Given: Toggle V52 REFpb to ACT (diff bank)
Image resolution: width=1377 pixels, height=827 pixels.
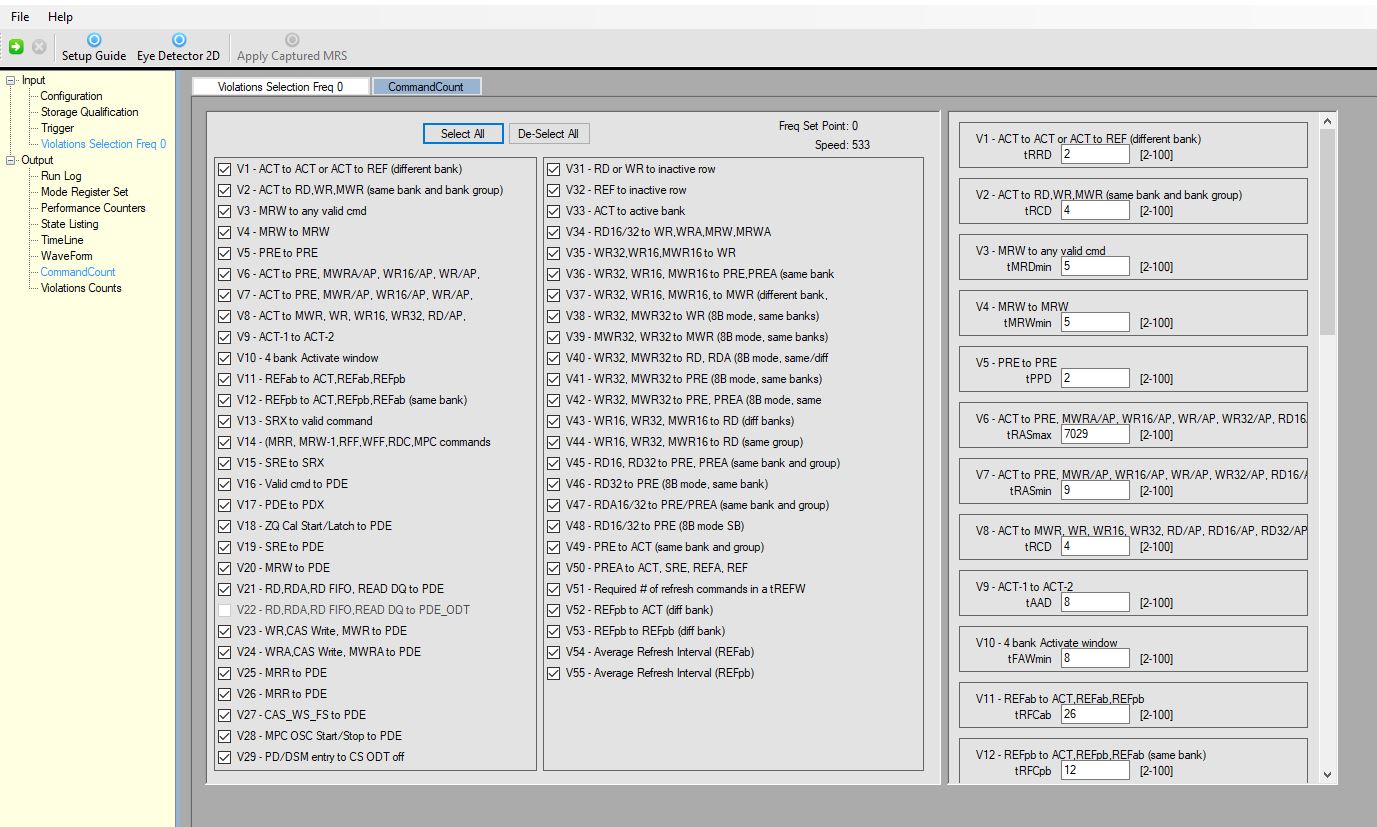Looking at the screenshot, I should 553,610.
